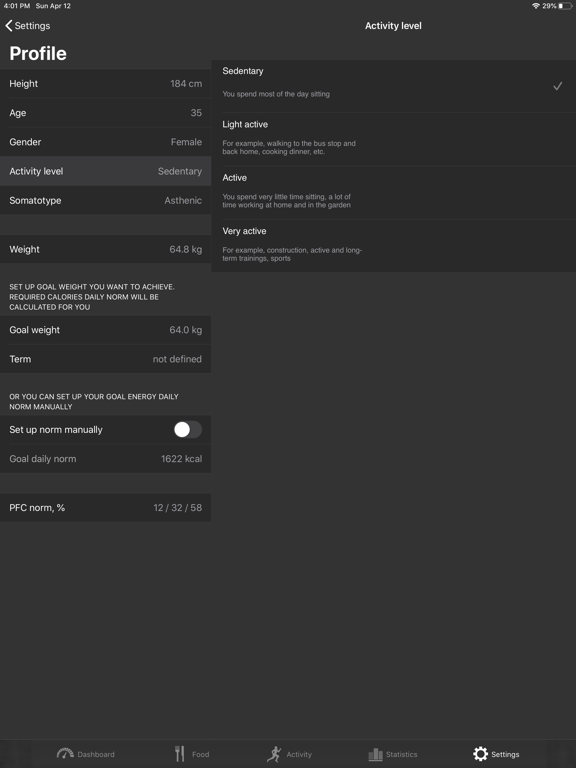Tap the Goal daily norm row
The image size is (576, 768).
(x=105, y=459)
